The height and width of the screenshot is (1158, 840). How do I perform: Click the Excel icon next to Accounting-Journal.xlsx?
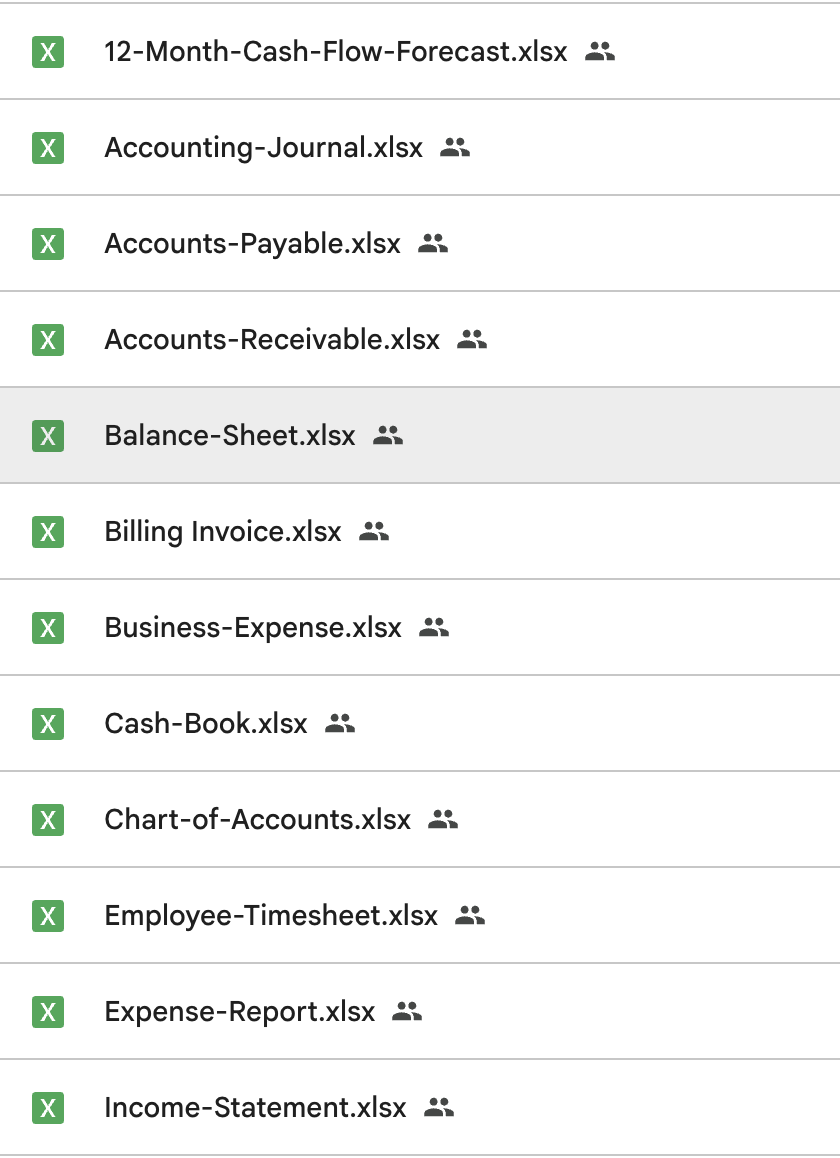[x=47, y=148]
